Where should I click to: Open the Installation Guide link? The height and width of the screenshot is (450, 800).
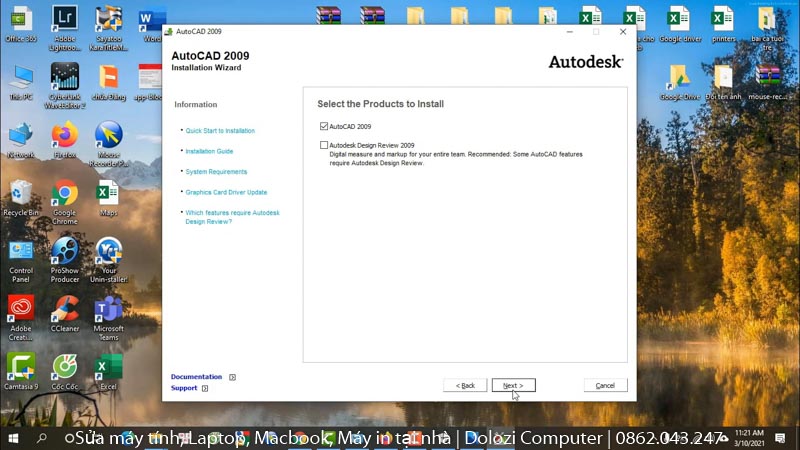209,151
